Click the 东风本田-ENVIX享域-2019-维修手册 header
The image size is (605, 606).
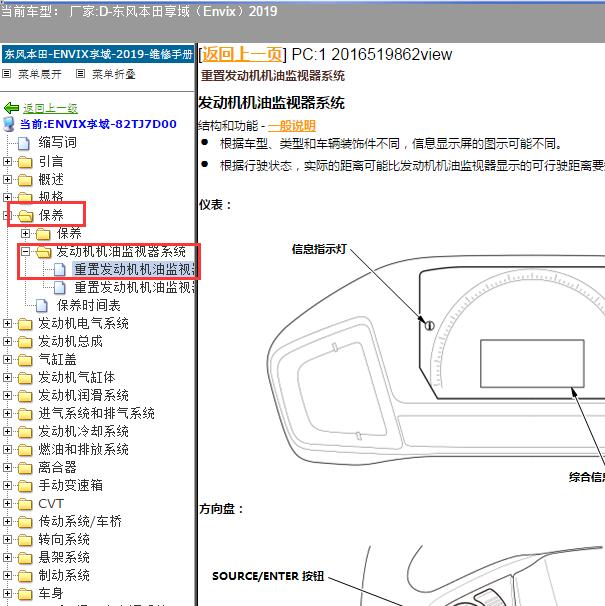98,54
